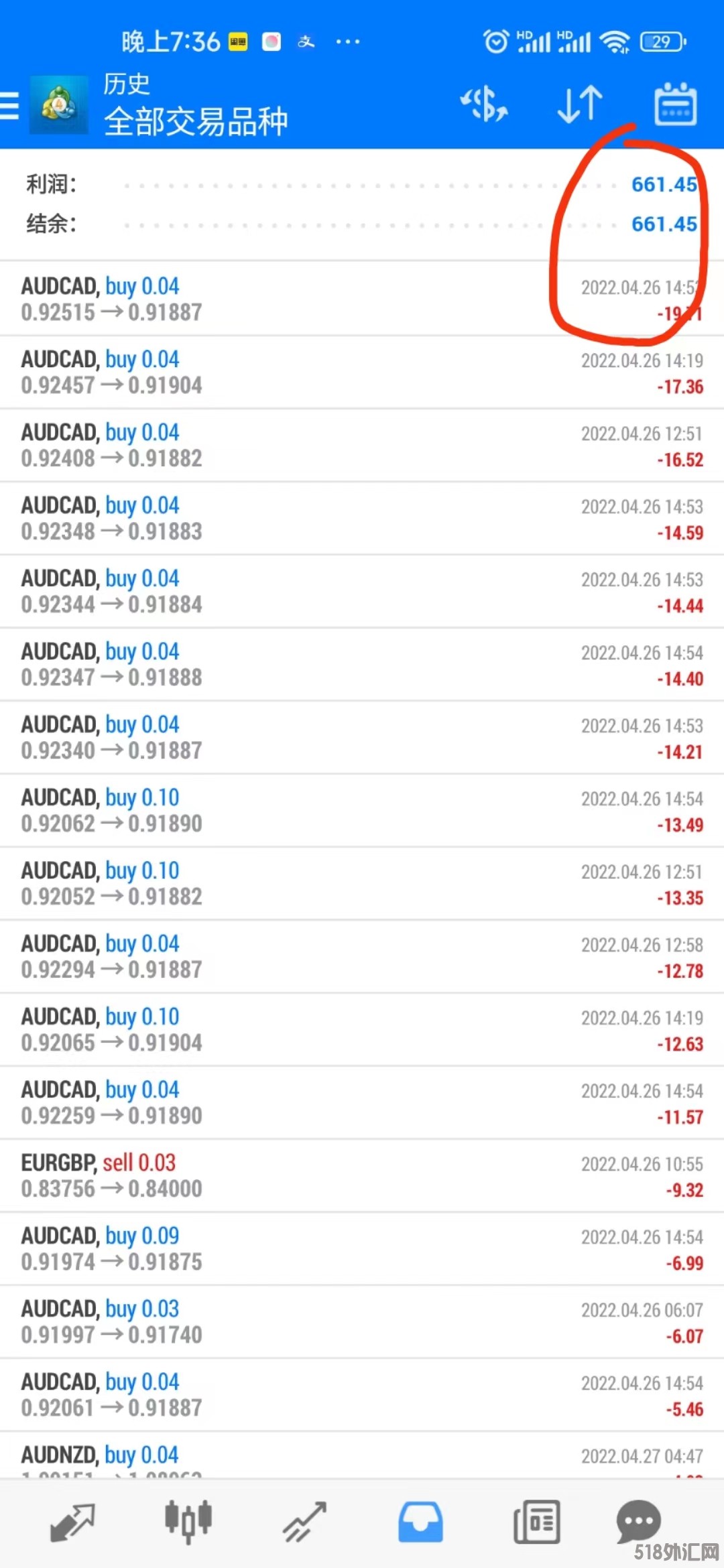Screen dimensions: 724x1568
Task: Open the calendar date range picker
Action: pyautogui.click(x=676, y=104)
